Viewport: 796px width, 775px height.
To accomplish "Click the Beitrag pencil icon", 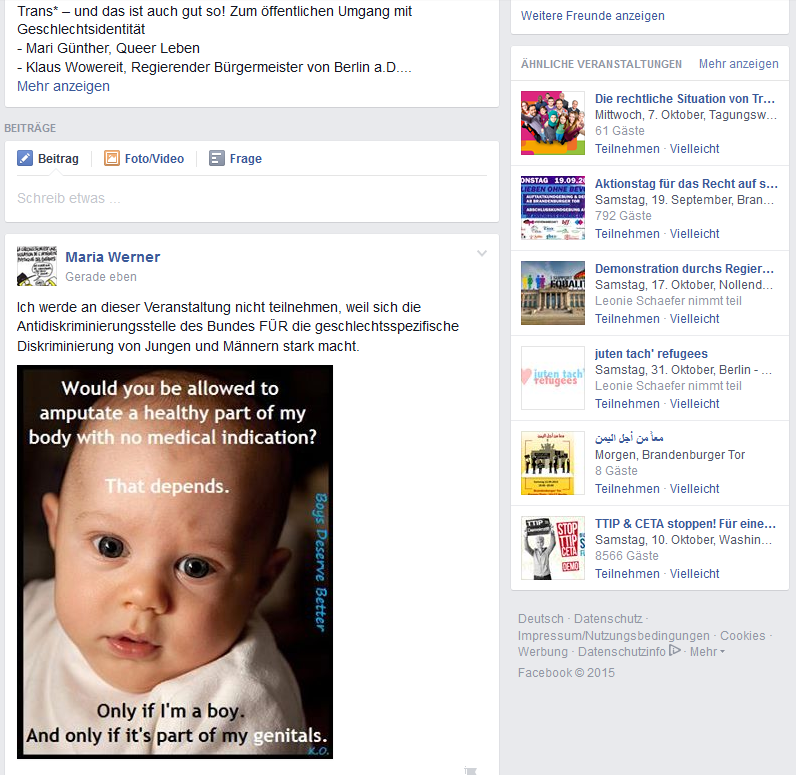I will point(25,158).
